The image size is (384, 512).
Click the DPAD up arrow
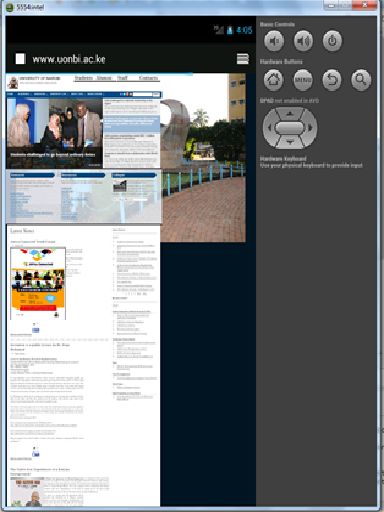coord(290,114)
